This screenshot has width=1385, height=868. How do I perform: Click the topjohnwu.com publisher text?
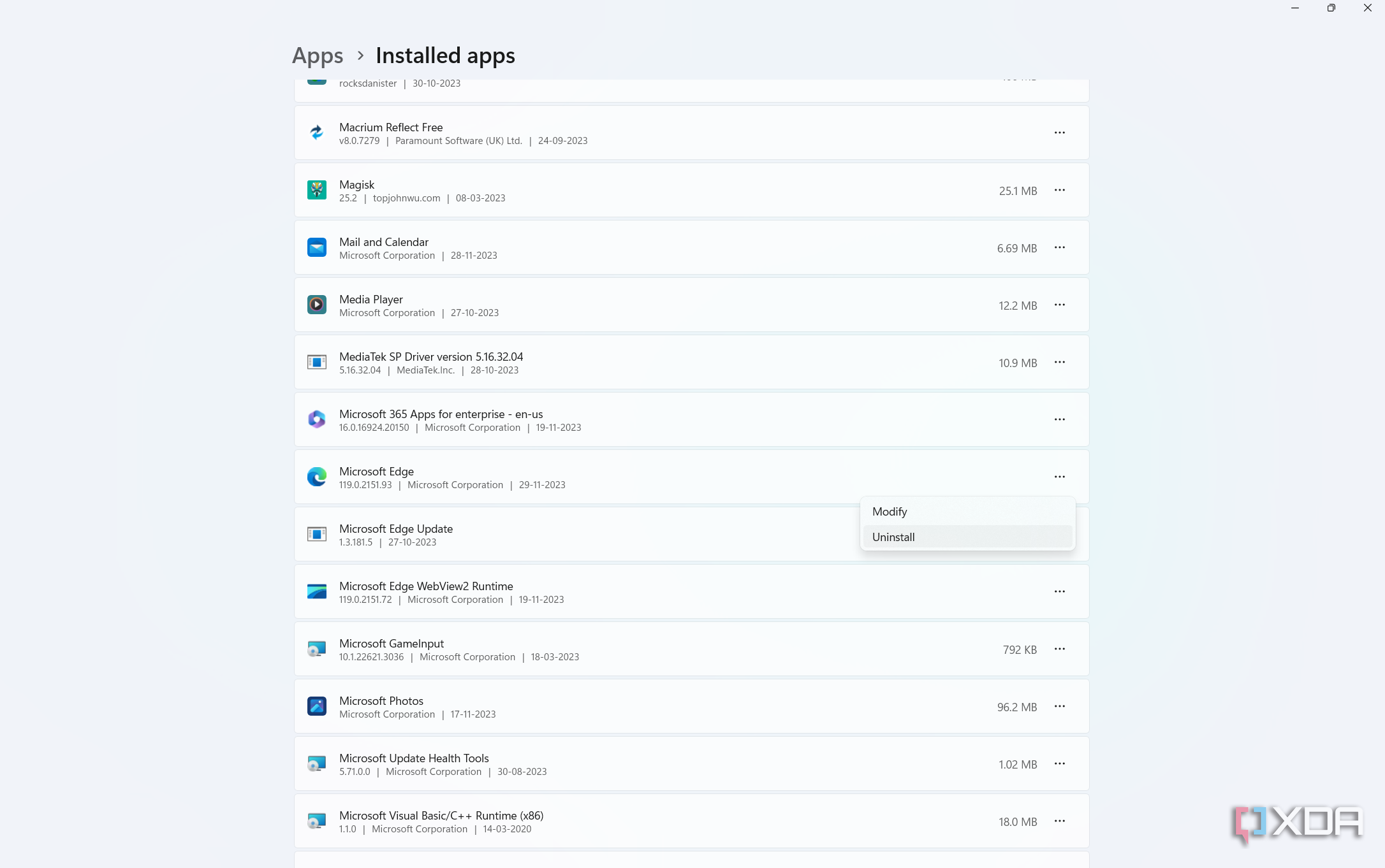point(406,198)
